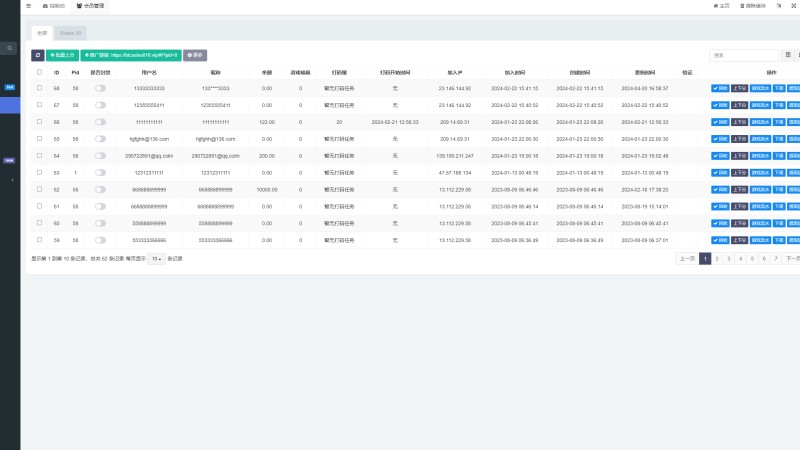Click the 游戏流水 button in row ID 60
The width and height of the screenshot is (800, 450).
pos(760,223)
